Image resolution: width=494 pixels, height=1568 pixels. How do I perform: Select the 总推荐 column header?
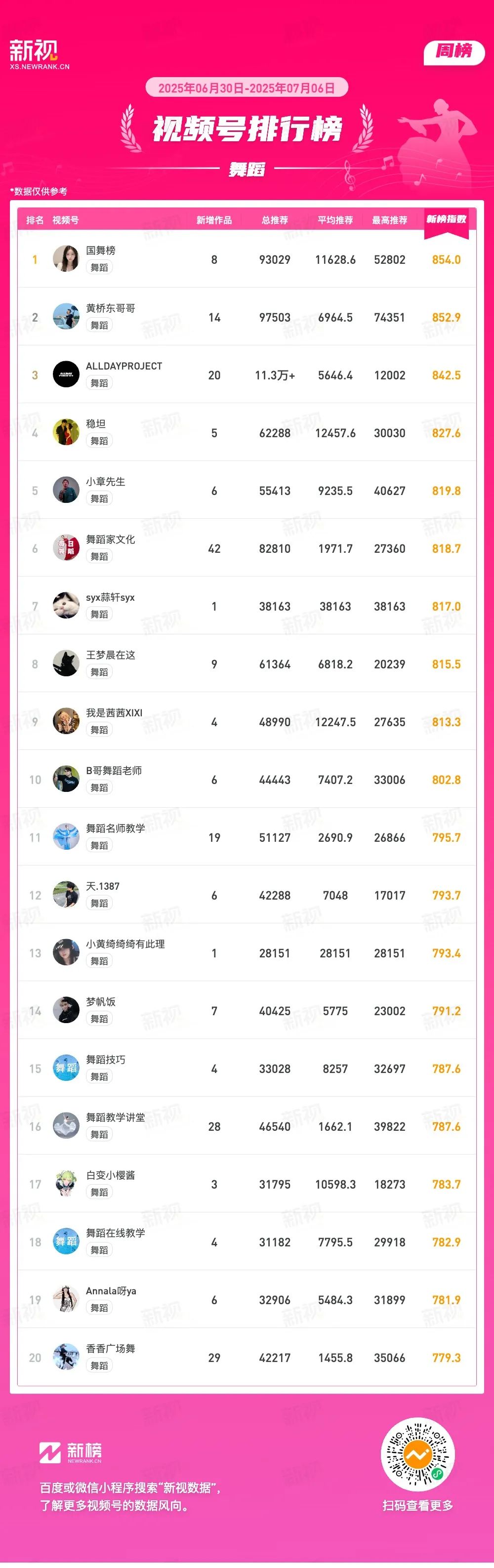274,220
